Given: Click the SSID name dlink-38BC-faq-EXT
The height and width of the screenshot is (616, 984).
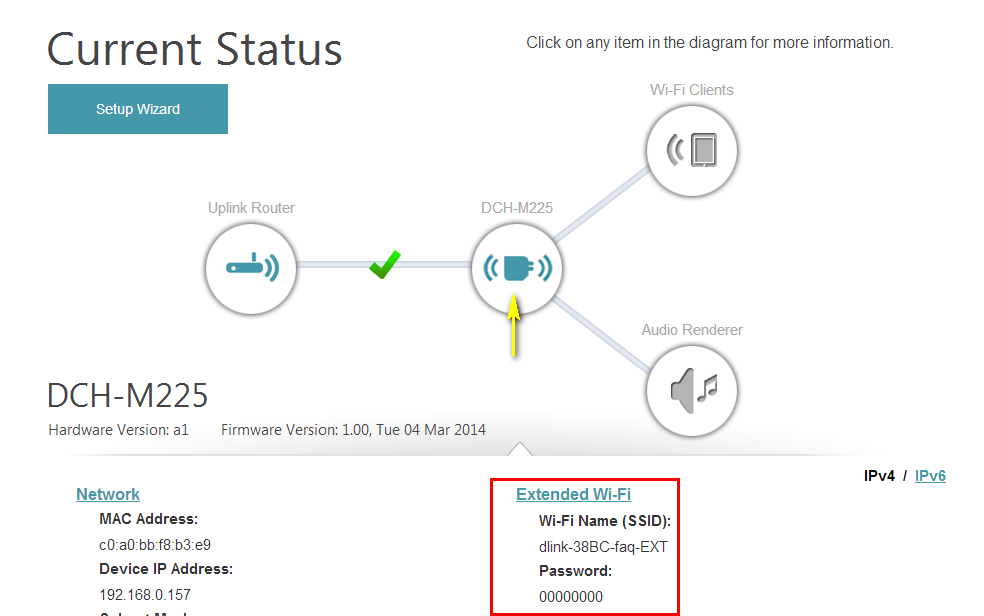Looking at the screenshot, I should [x=603, y=547].
